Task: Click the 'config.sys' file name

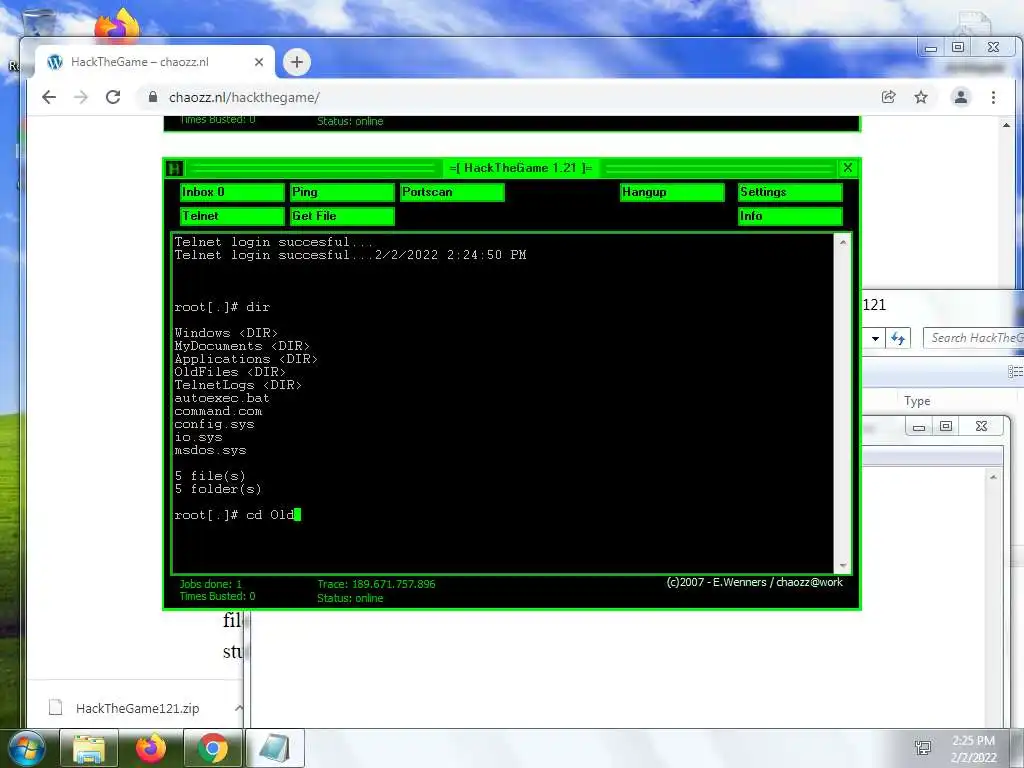Action: click(x=214, y=424)
